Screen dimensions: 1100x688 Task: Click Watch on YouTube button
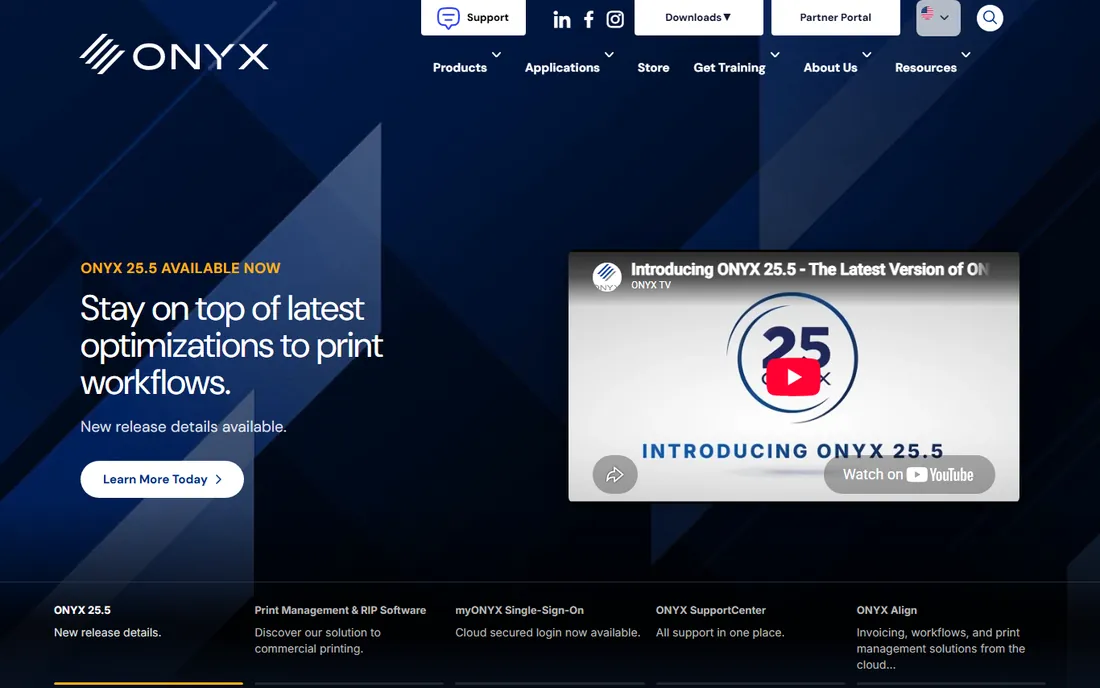tap(909, 475)
